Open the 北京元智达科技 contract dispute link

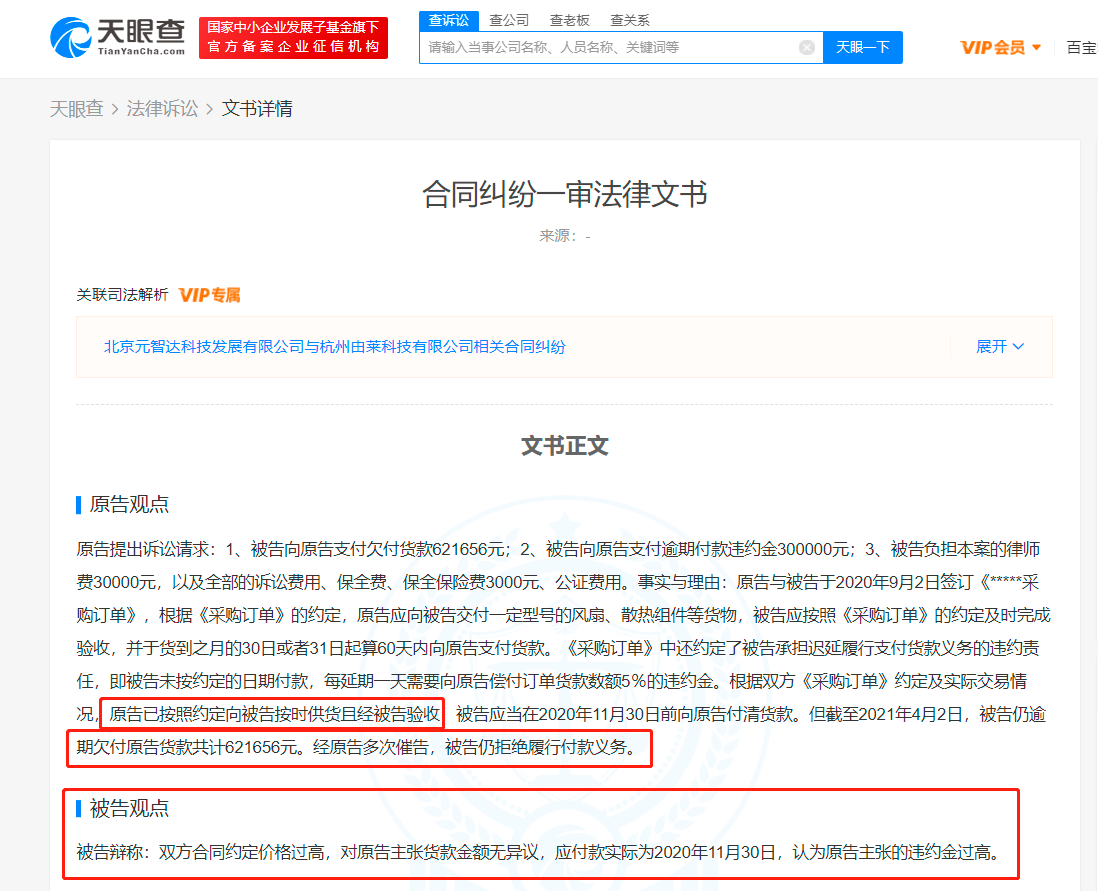point(335,347)
